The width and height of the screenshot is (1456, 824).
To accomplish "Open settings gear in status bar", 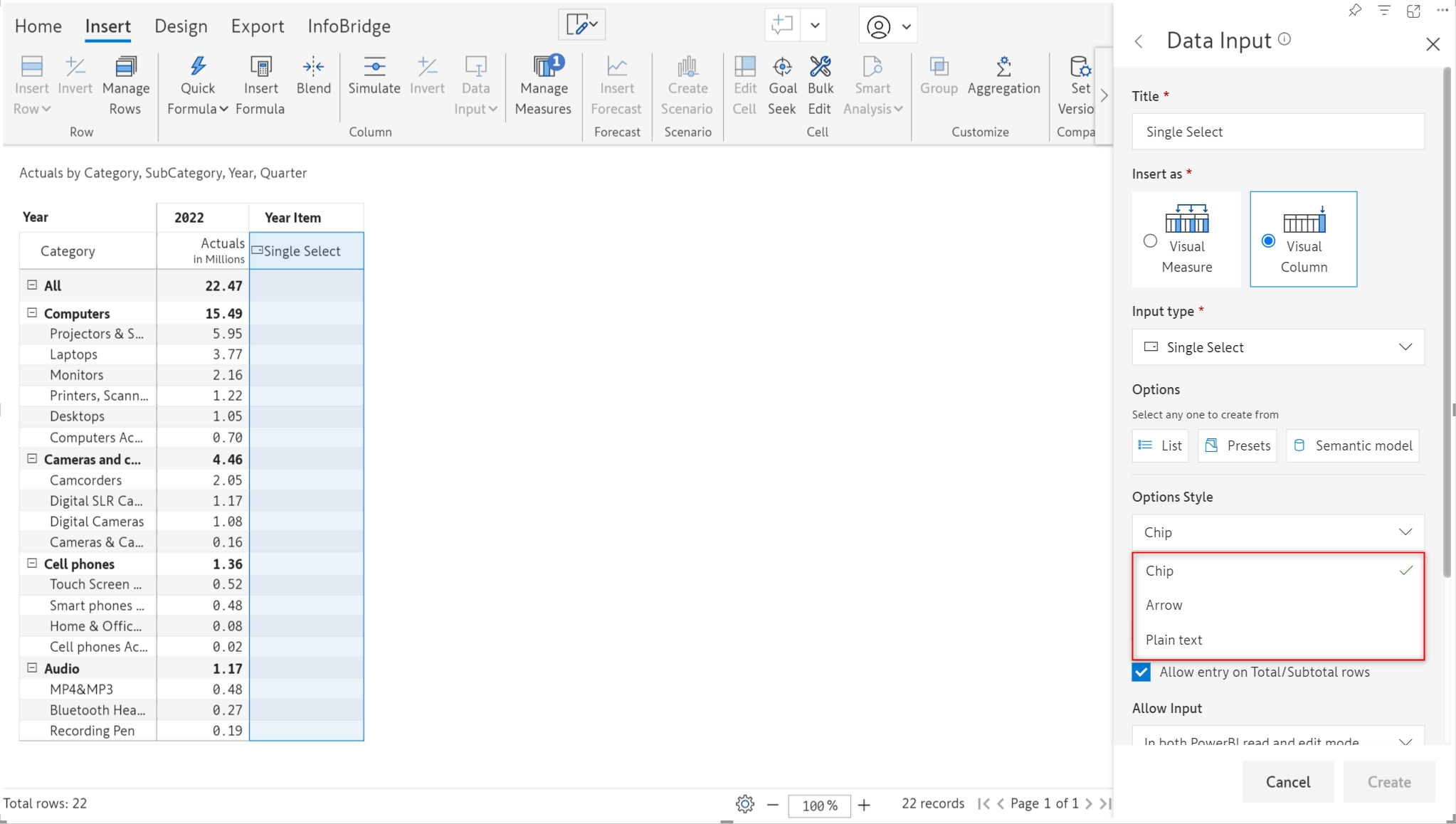I will click(744, 804).
